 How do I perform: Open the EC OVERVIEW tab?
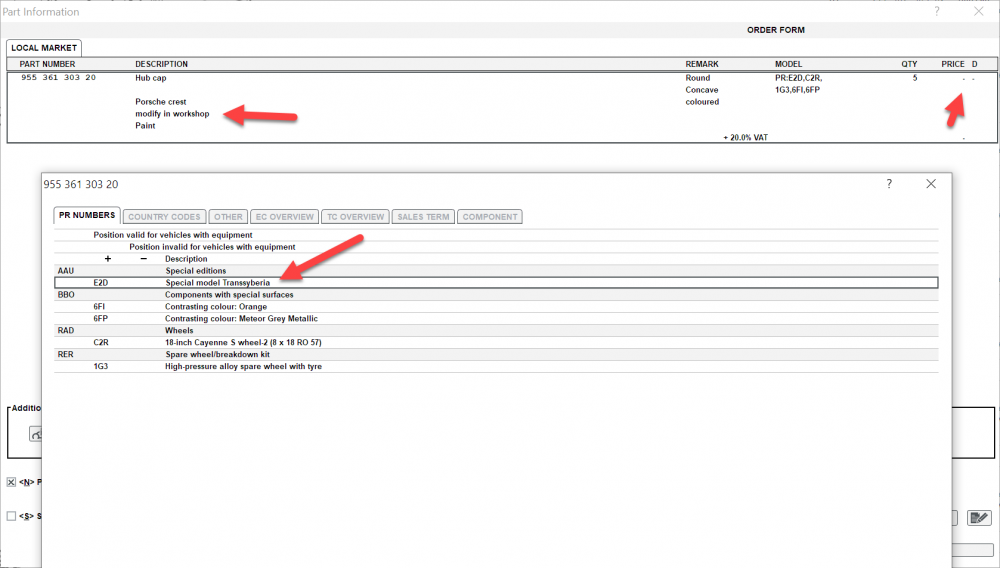click(x=285, y=216)
